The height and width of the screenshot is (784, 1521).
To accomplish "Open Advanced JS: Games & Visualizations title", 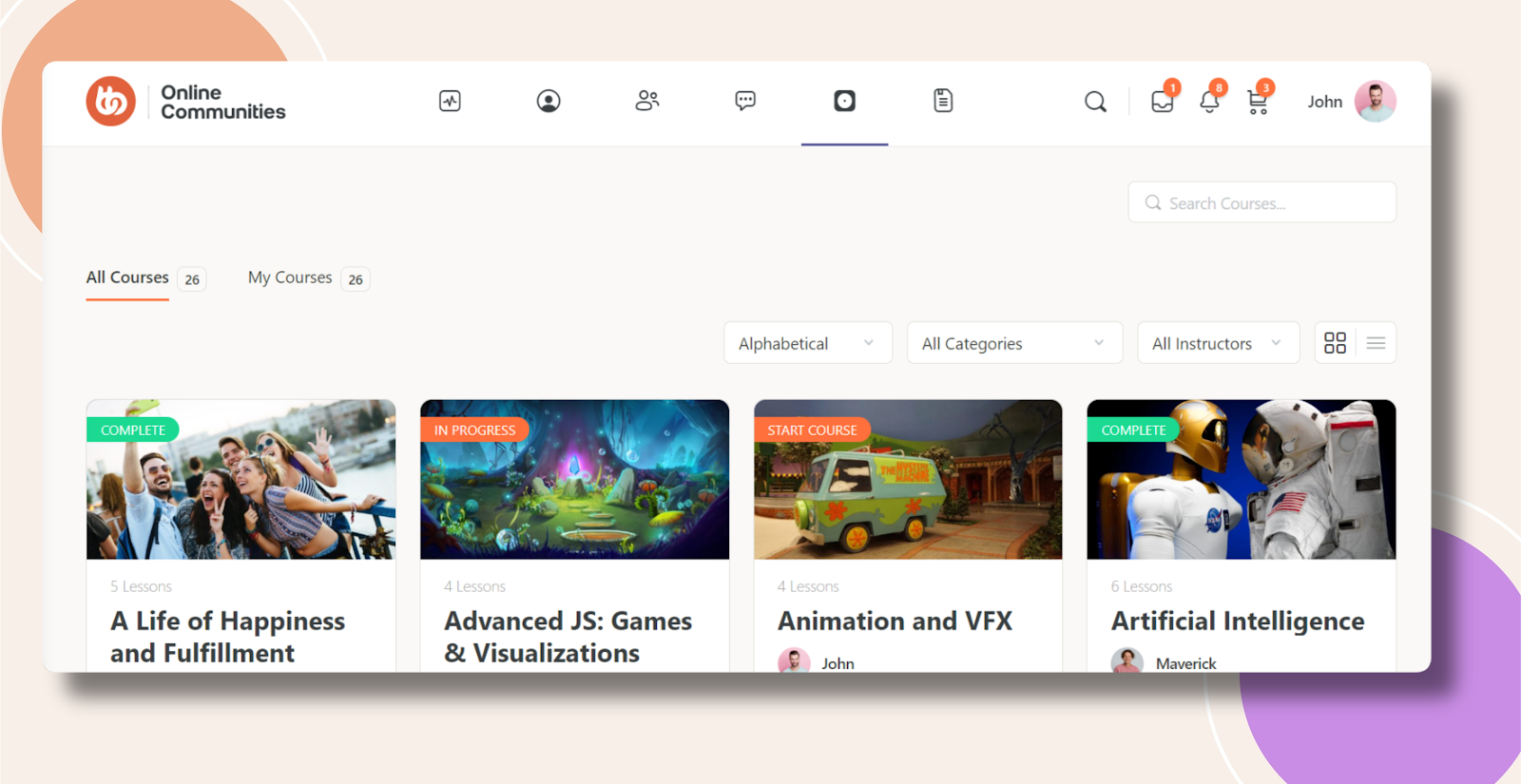I will (568, 637).
